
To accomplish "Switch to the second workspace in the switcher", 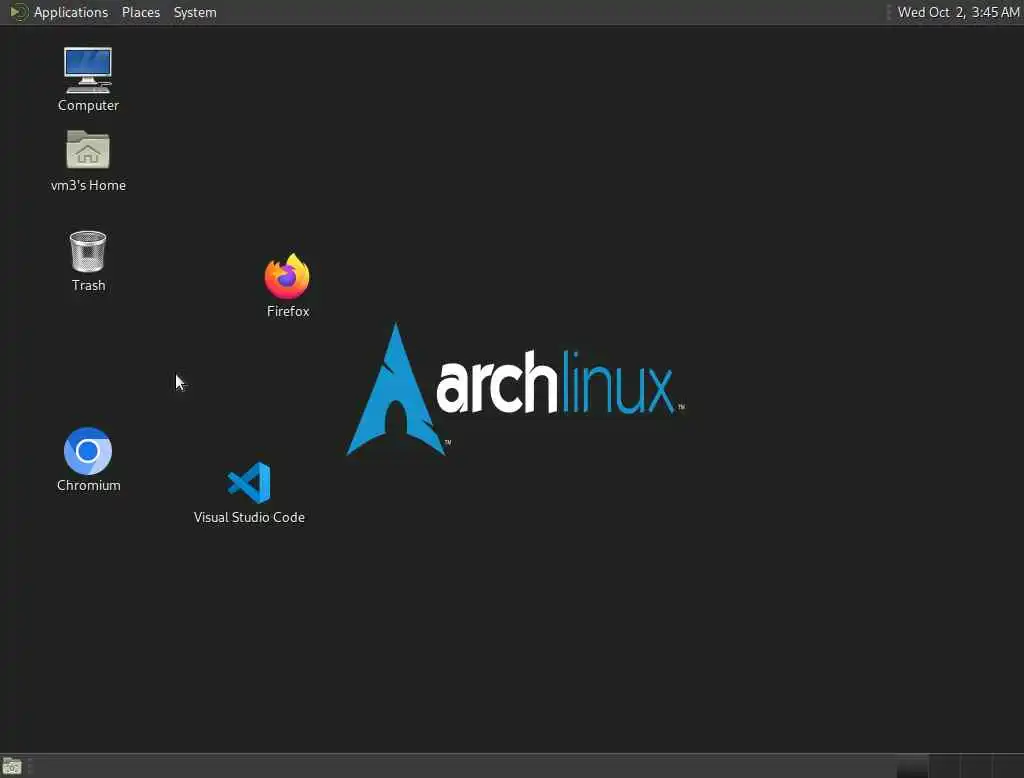I will 944,766.
